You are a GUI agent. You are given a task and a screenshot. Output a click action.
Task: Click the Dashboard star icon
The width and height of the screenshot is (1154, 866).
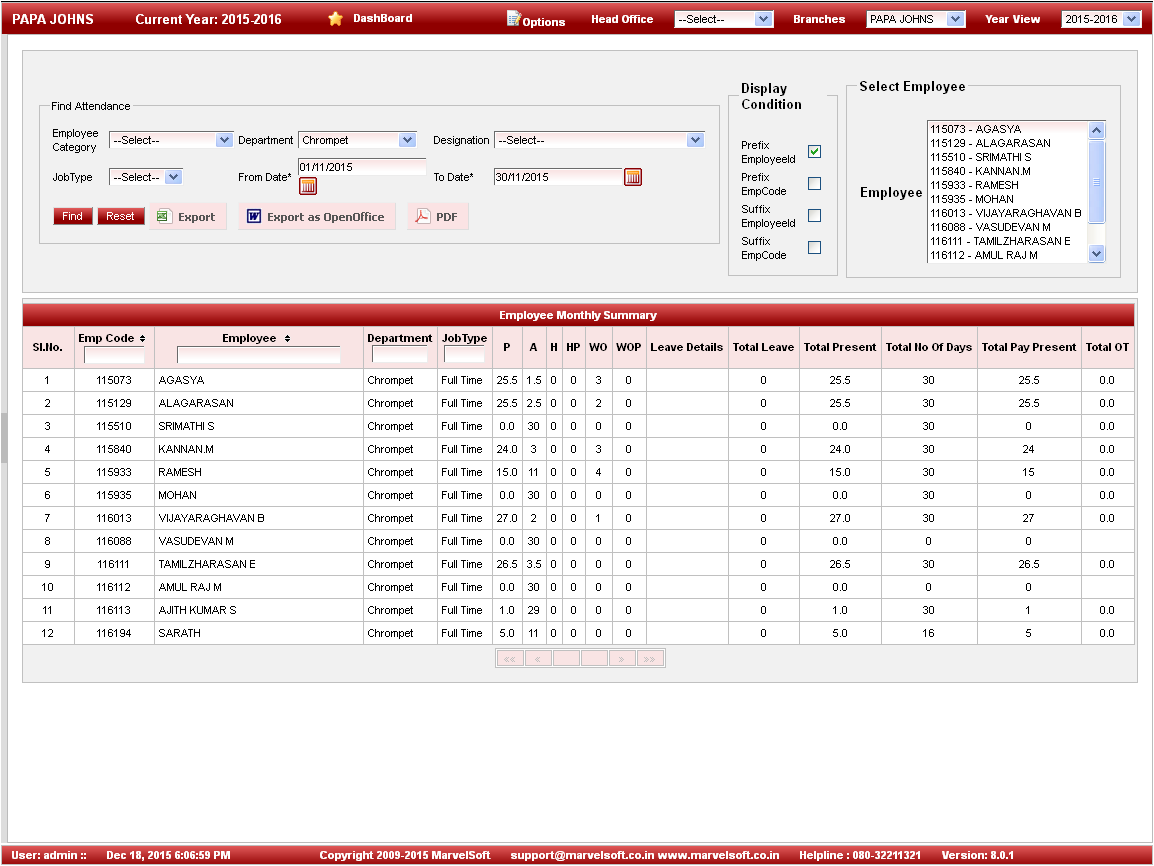click(335, 19)
